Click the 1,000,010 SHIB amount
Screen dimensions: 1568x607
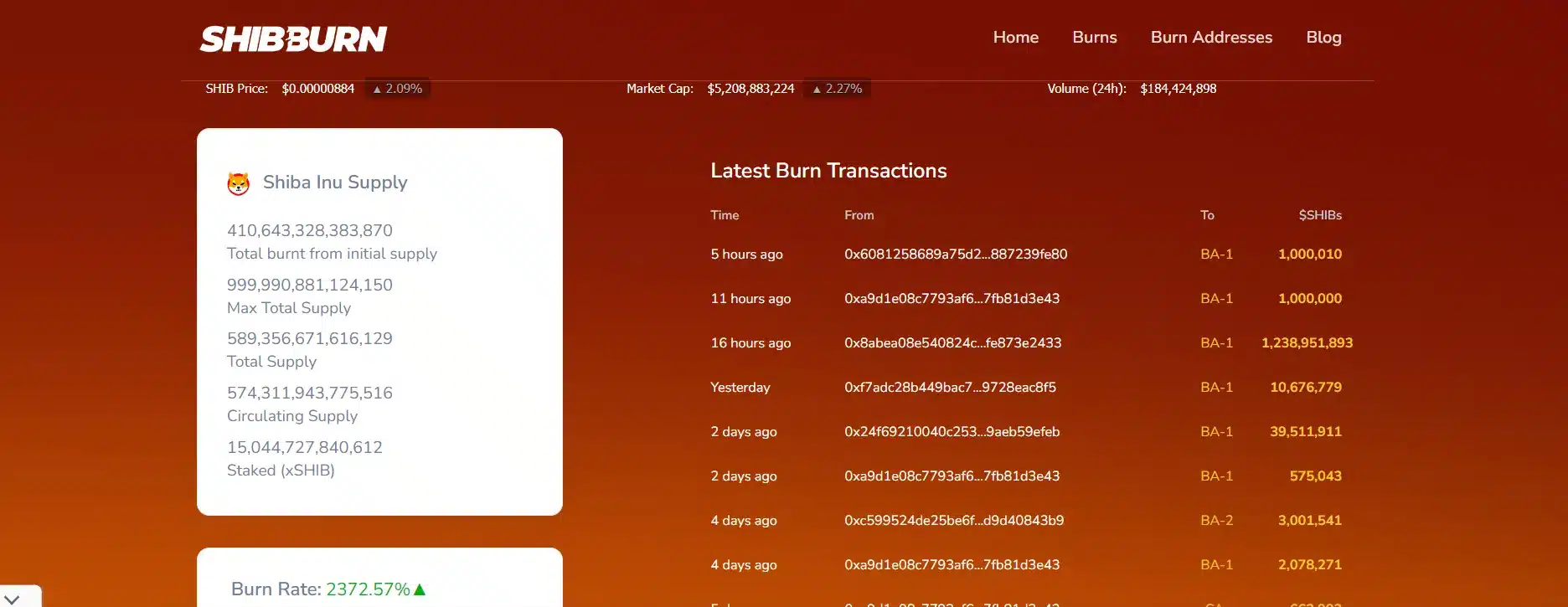pos(1310,254)
